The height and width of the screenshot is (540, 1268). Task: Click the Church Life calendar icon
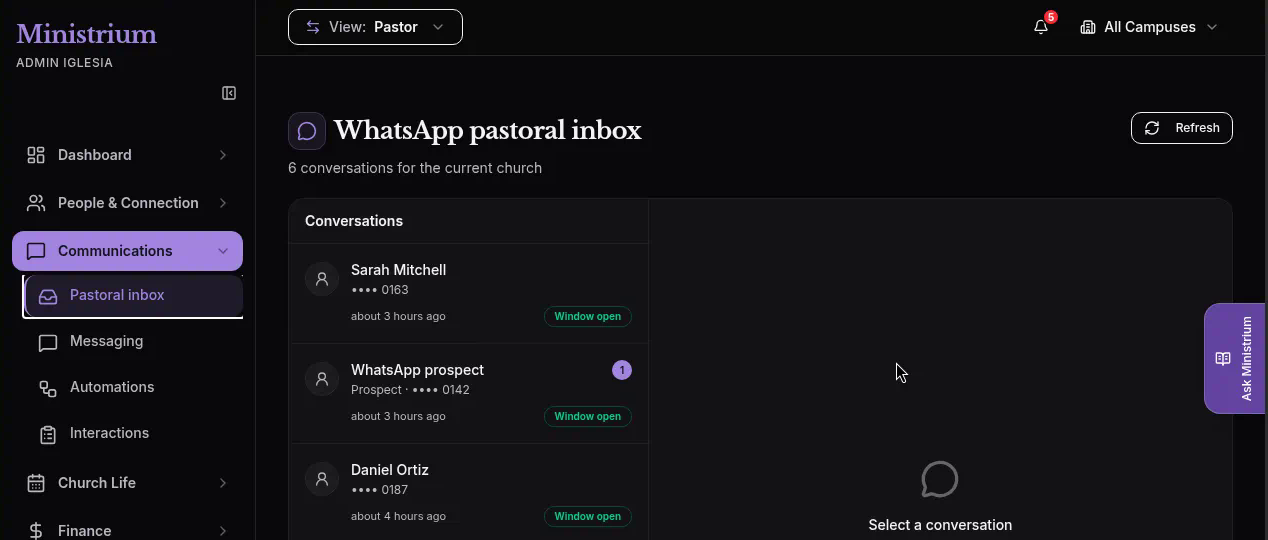(x=36, y=483)
